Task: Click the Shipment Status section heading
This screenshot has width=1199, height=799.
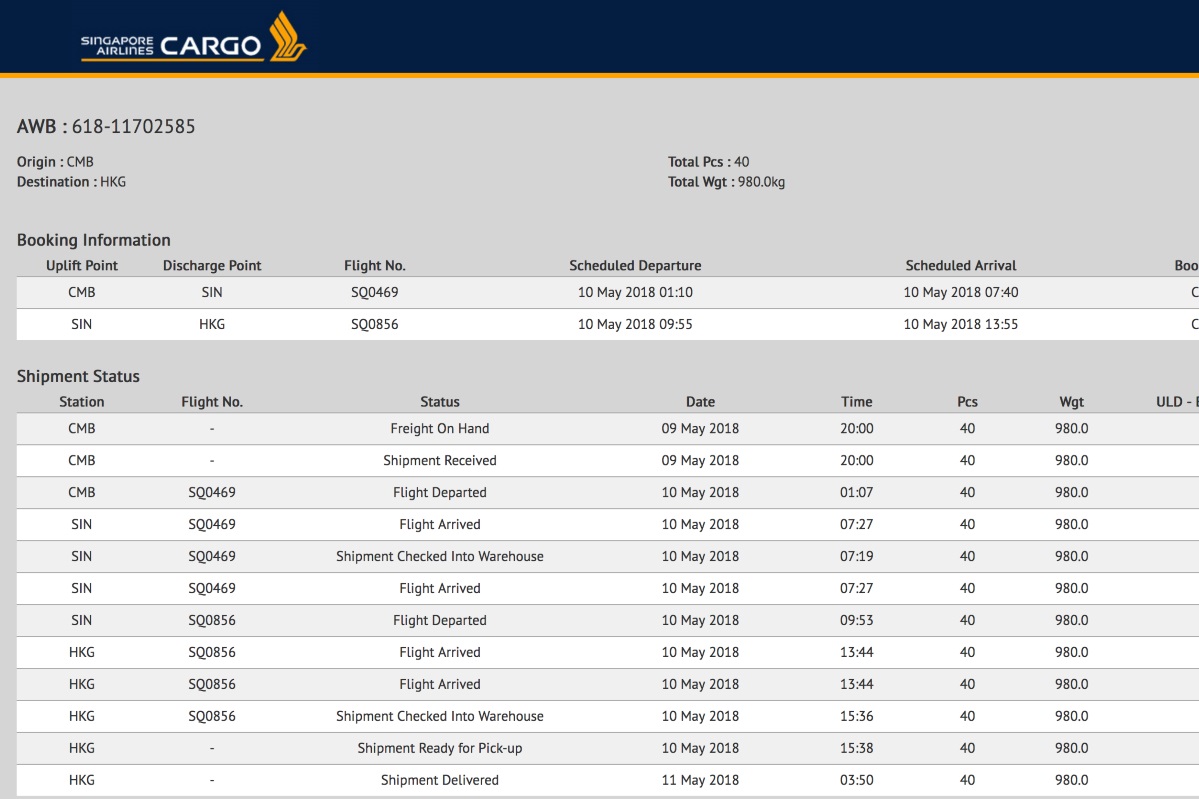Action: tap(78, 377)
